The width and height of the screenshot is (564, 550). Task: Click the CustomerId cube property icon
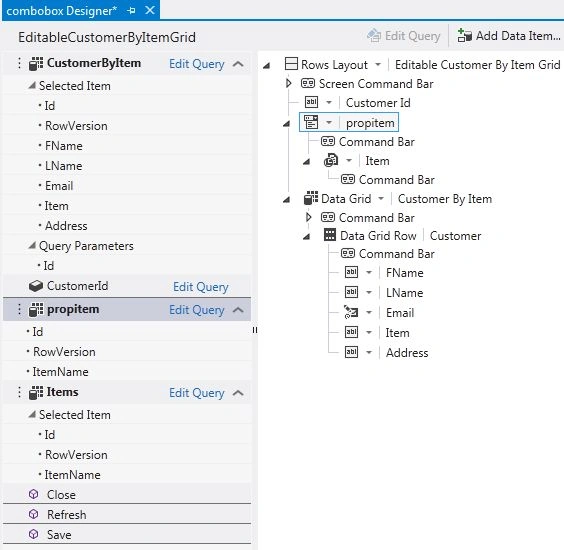click(x=36, y=286)
